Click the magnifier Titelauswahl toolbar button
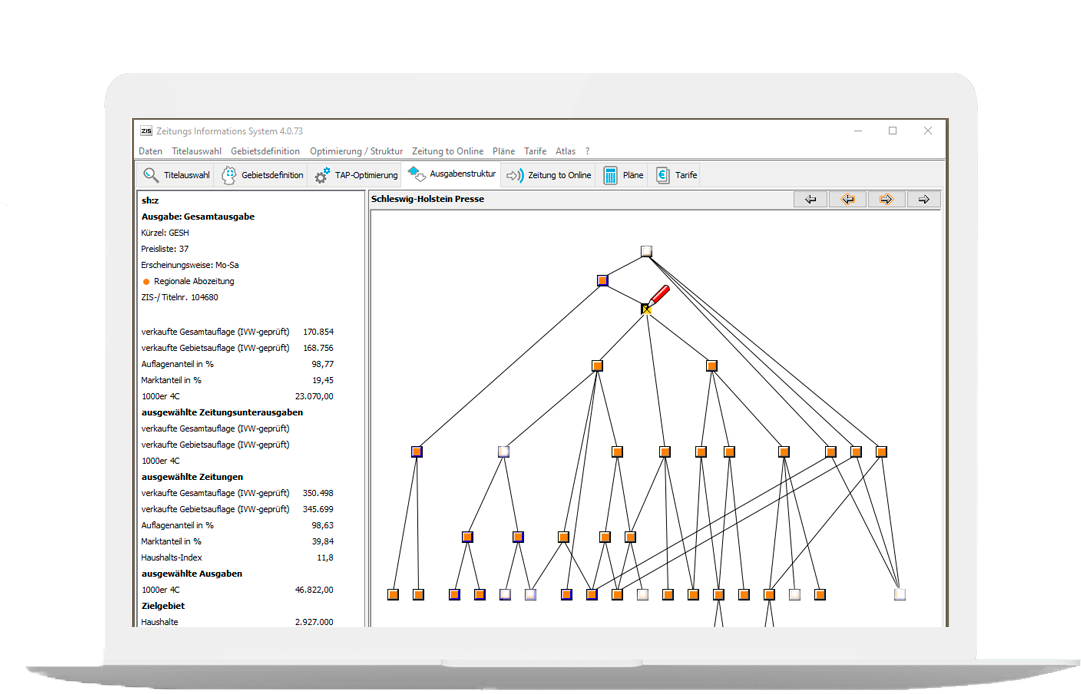 151,175
